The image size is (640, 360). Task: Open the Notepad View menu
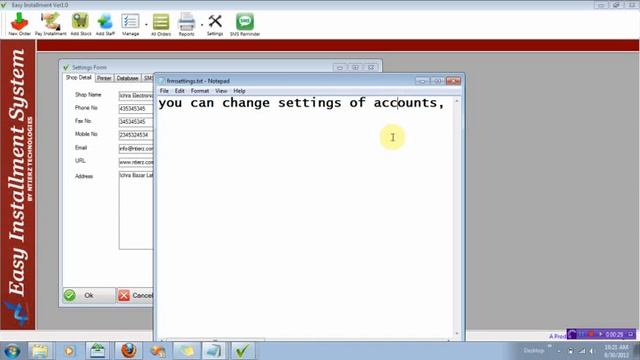[221, 91]
